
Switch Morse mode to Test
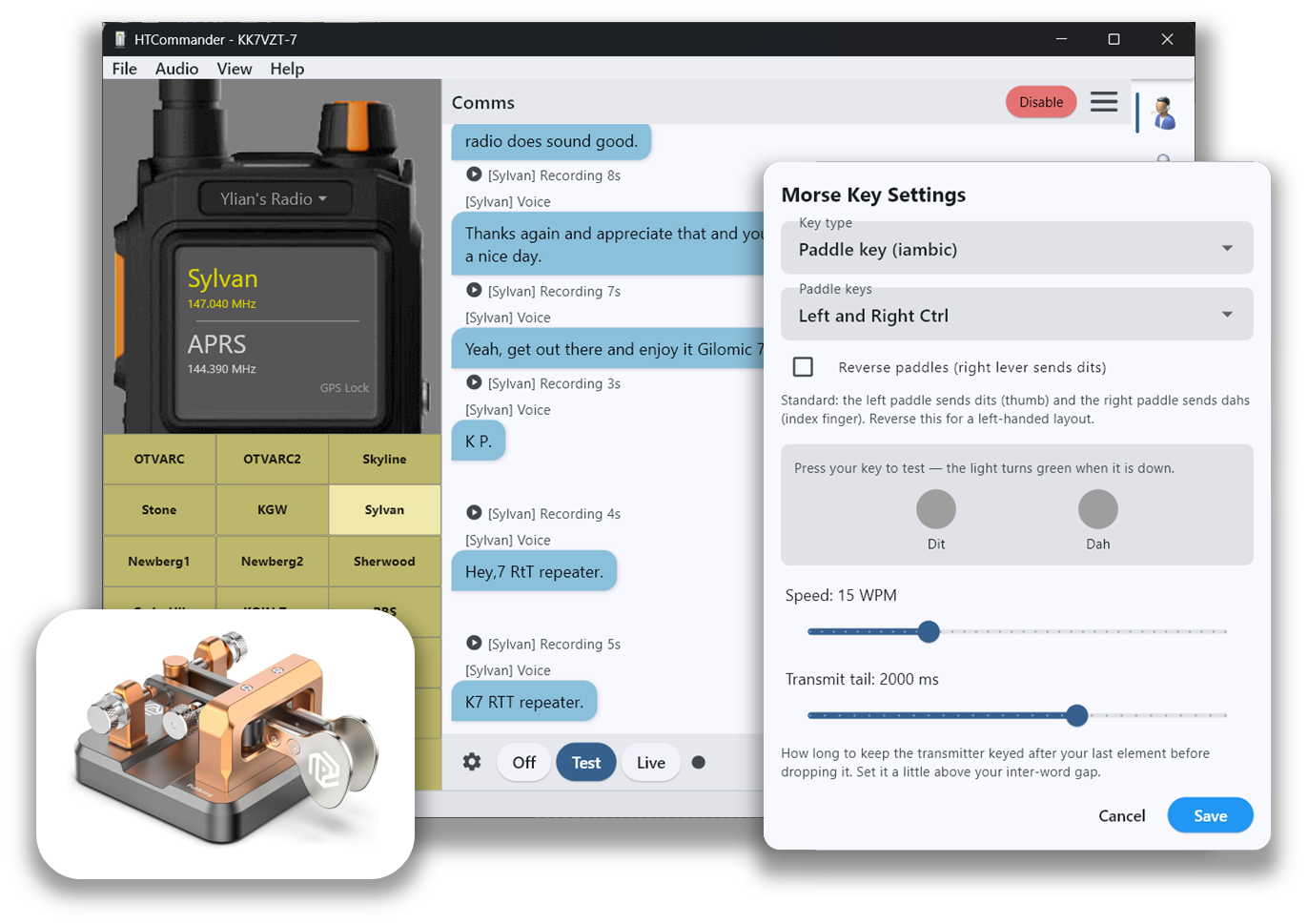[586, 762]
